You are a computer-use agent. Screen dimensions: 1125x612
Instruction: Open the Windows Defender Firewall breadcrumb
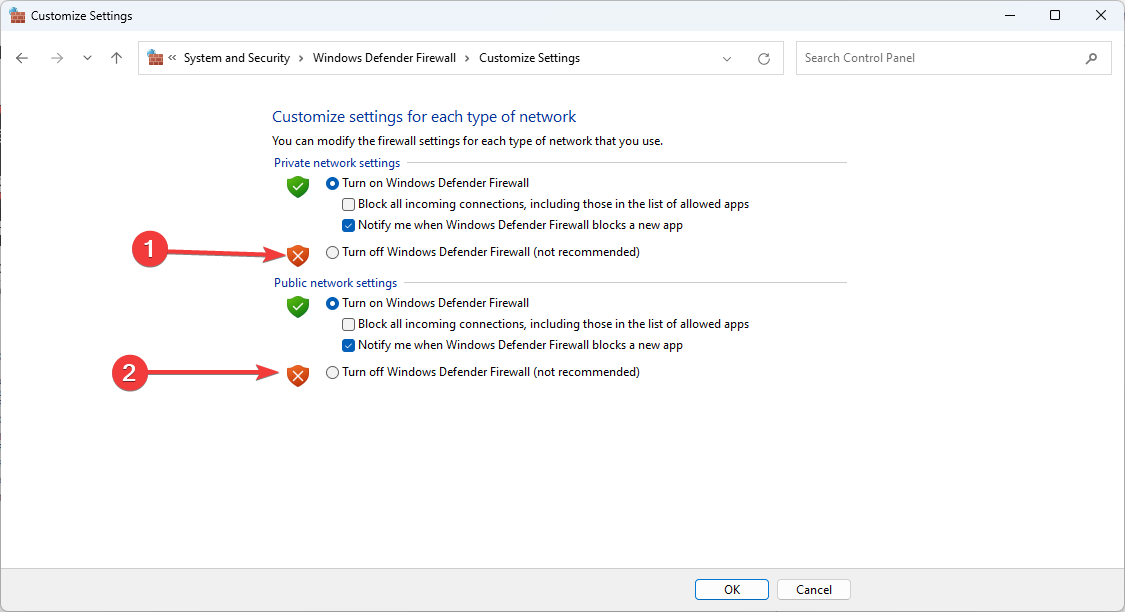[x=384, y=58]
